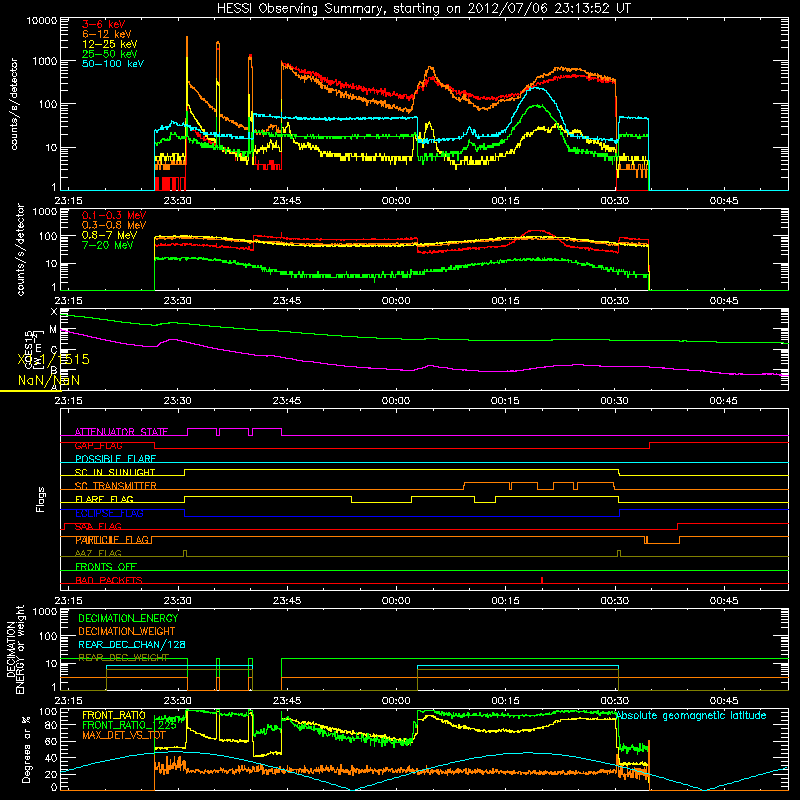Click the 00:45 tick label under the top plot
800x800 pixels.
pyautogui.click(x=723, y=201)
